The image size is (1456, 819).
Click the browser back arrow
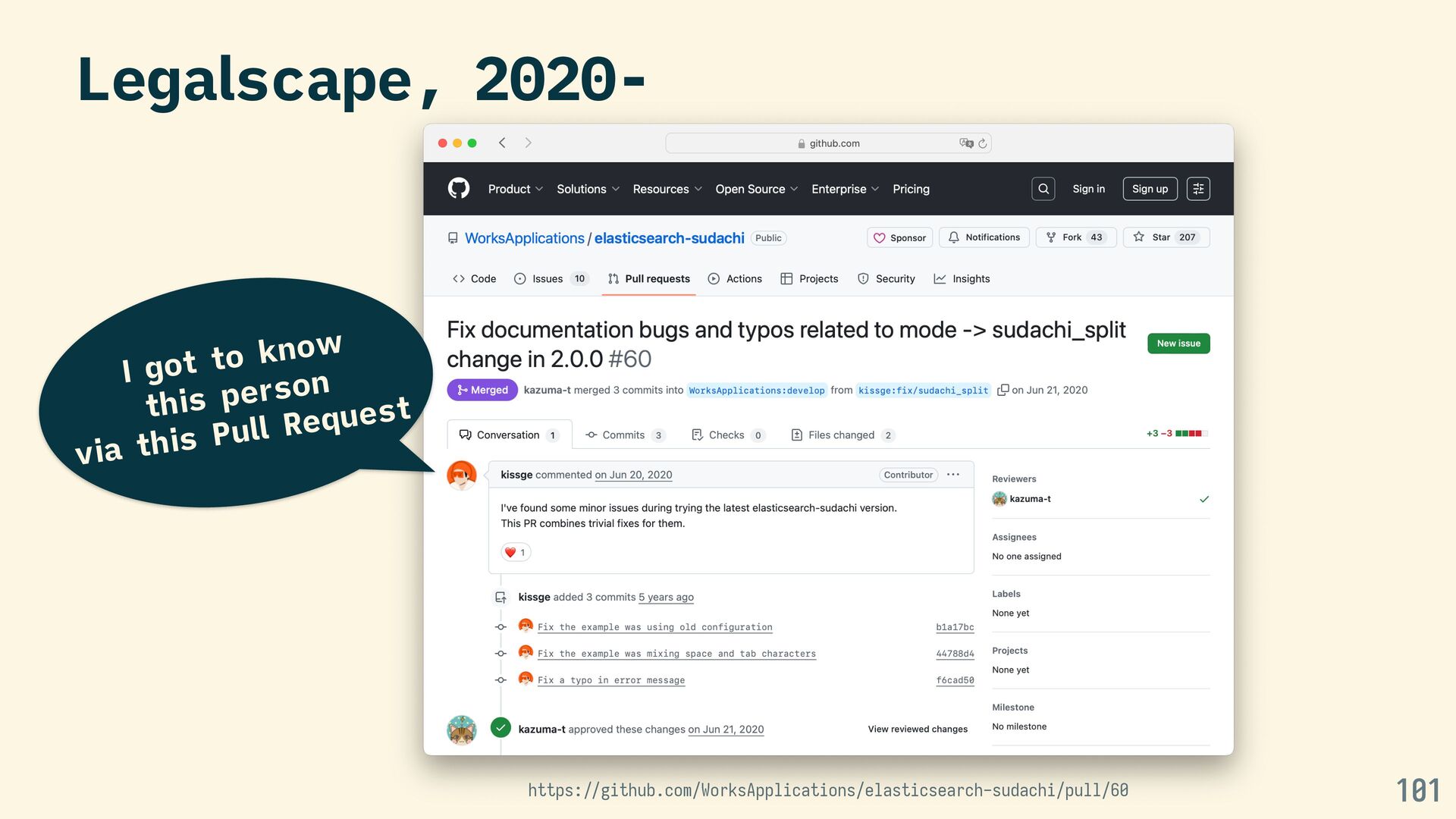click(502, 143)
